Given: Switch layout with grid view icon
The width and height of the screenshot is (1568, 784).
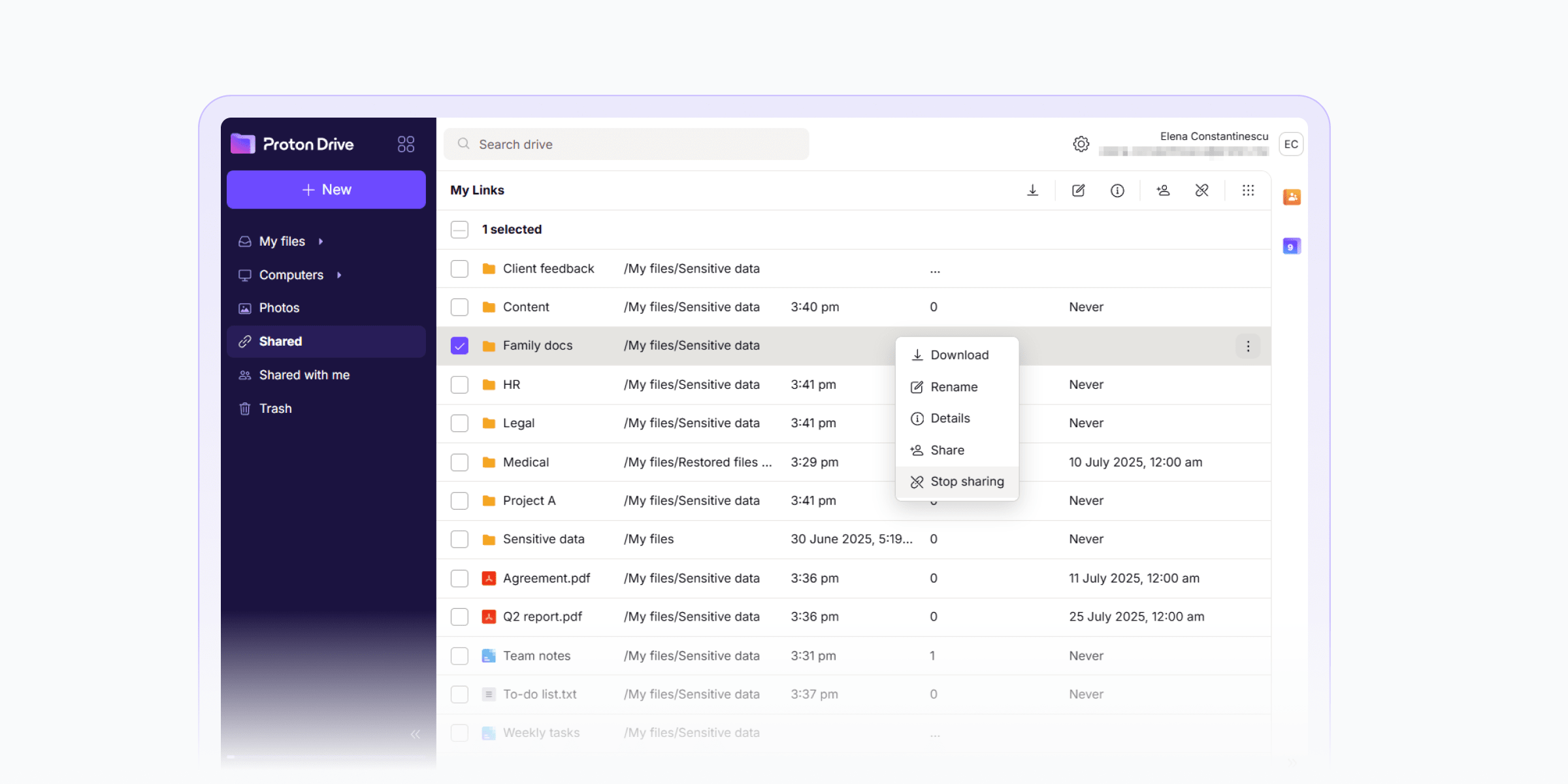Looking at the screenshot, I should pos(1248,190).
